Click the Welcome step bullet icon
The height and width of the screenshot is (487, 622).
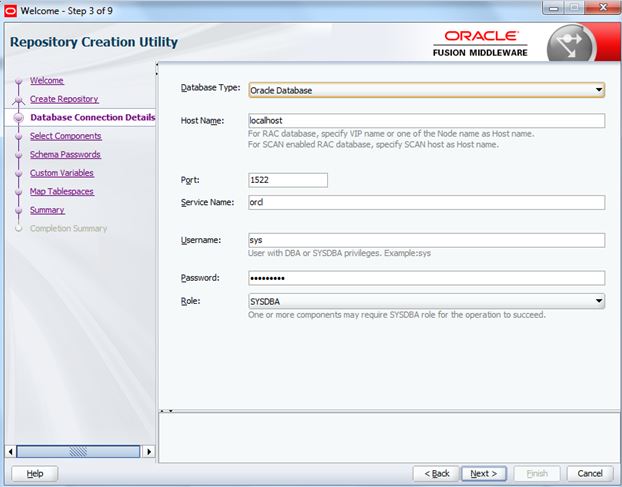18,81
